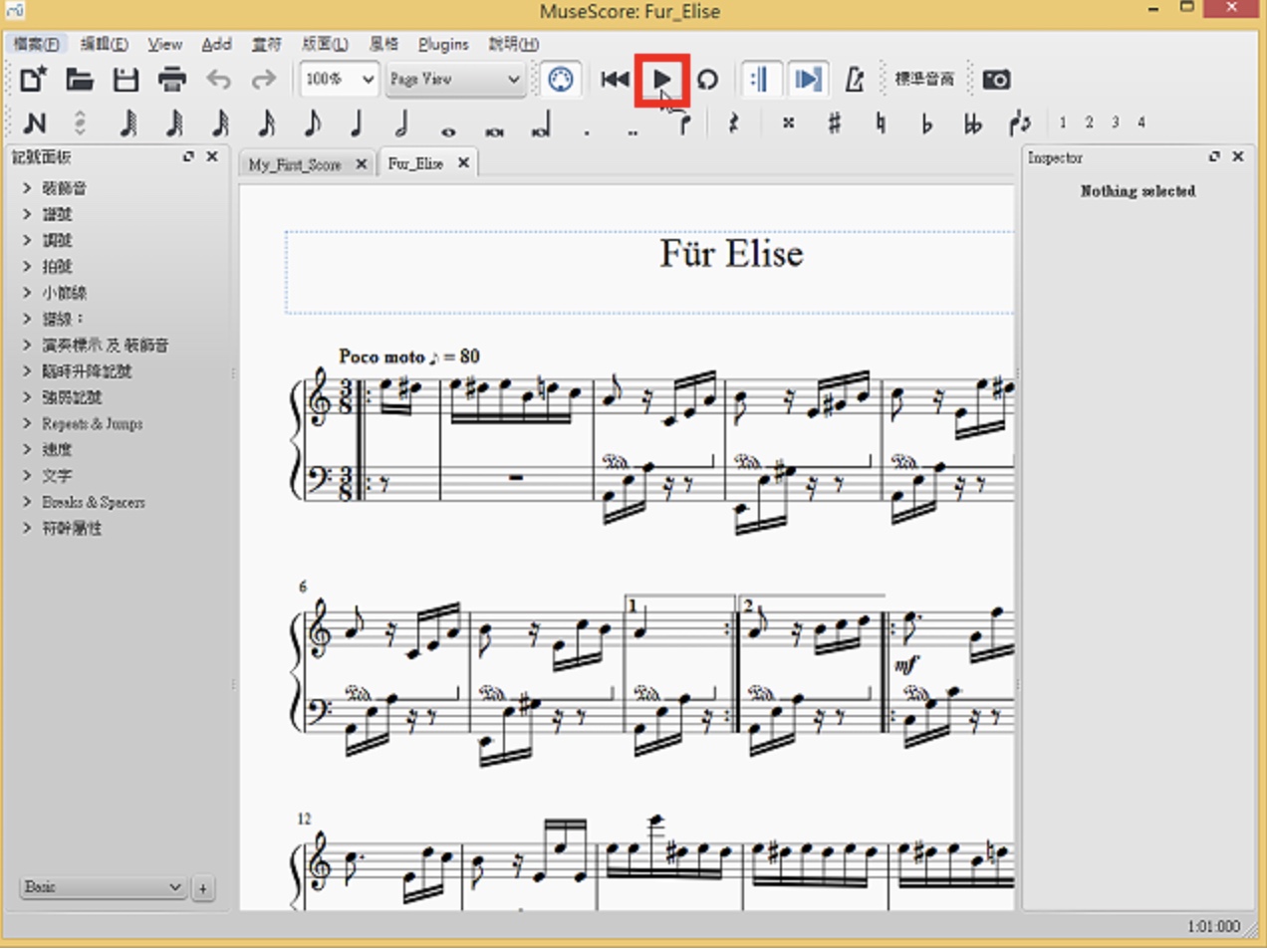Open the Page View mode dropdown
The width and height of the screenshot is (1267, 952).
point(455,79)
